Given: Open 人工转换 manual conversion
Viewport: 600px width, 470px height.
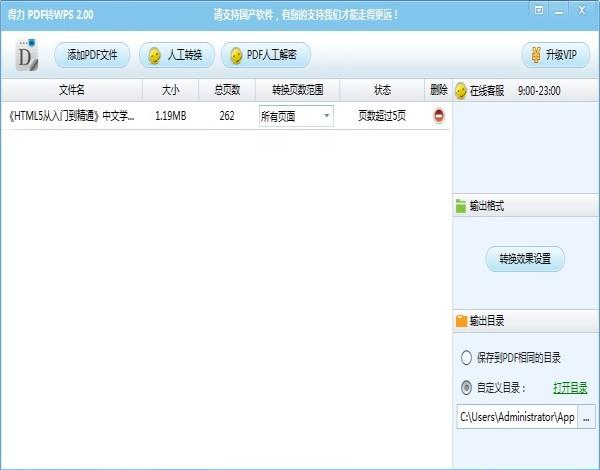Looking at the screenshot, I should pos(176,55).
